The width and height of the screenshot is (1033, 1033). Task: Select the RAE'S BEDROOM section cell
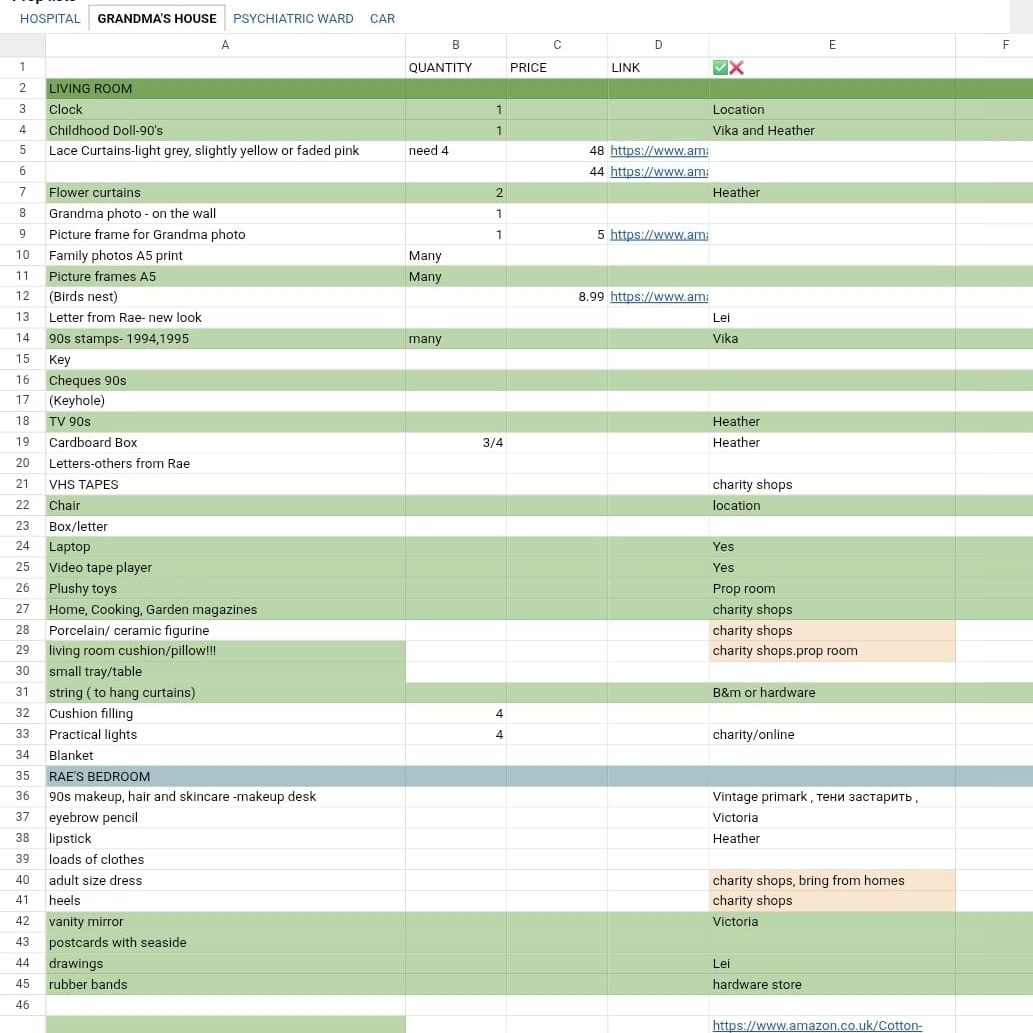coord(225,776)
